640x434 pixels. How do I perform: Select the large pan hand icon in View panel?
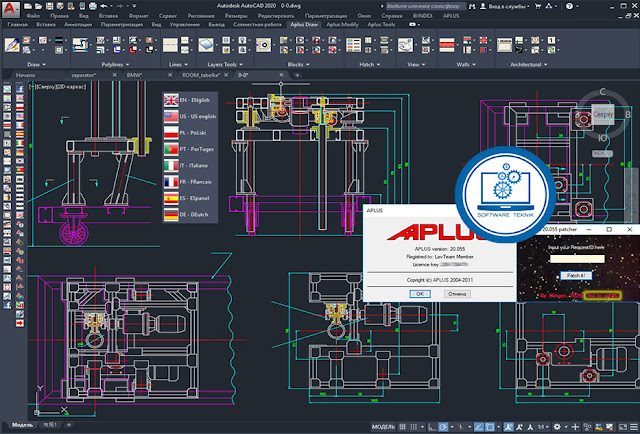coord(405,45)
